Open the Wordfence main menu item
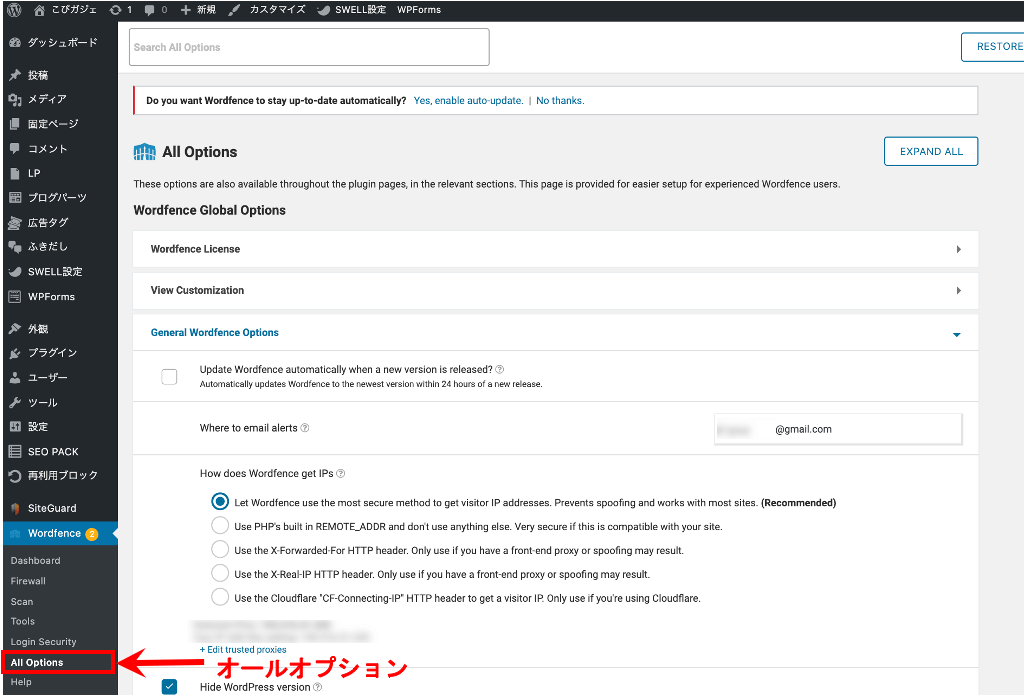 (x=60, y=533)
